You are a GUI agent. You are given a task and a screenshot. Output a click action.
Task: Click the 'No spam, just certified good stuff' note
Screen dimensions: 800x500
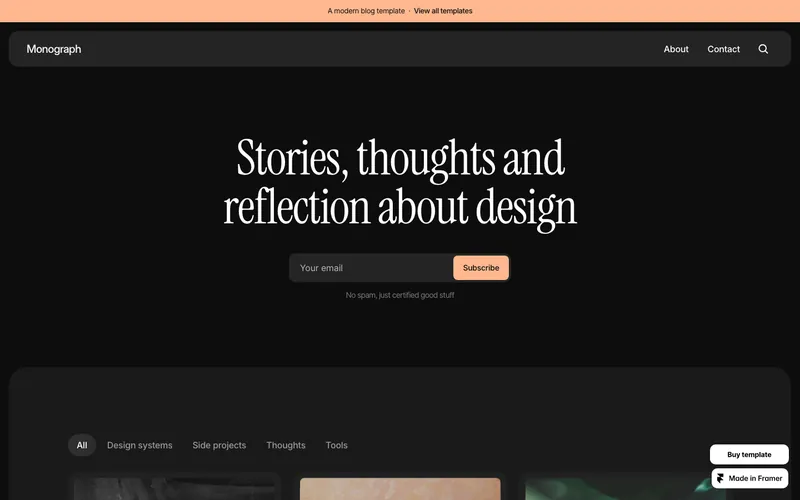click(400, 295)
